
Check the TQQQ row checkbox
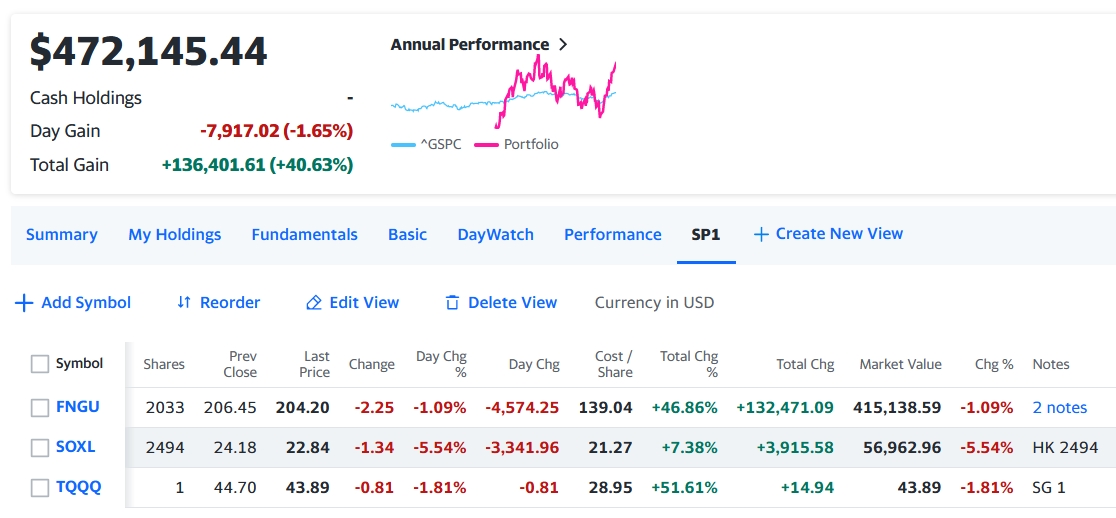pos(40,488)
